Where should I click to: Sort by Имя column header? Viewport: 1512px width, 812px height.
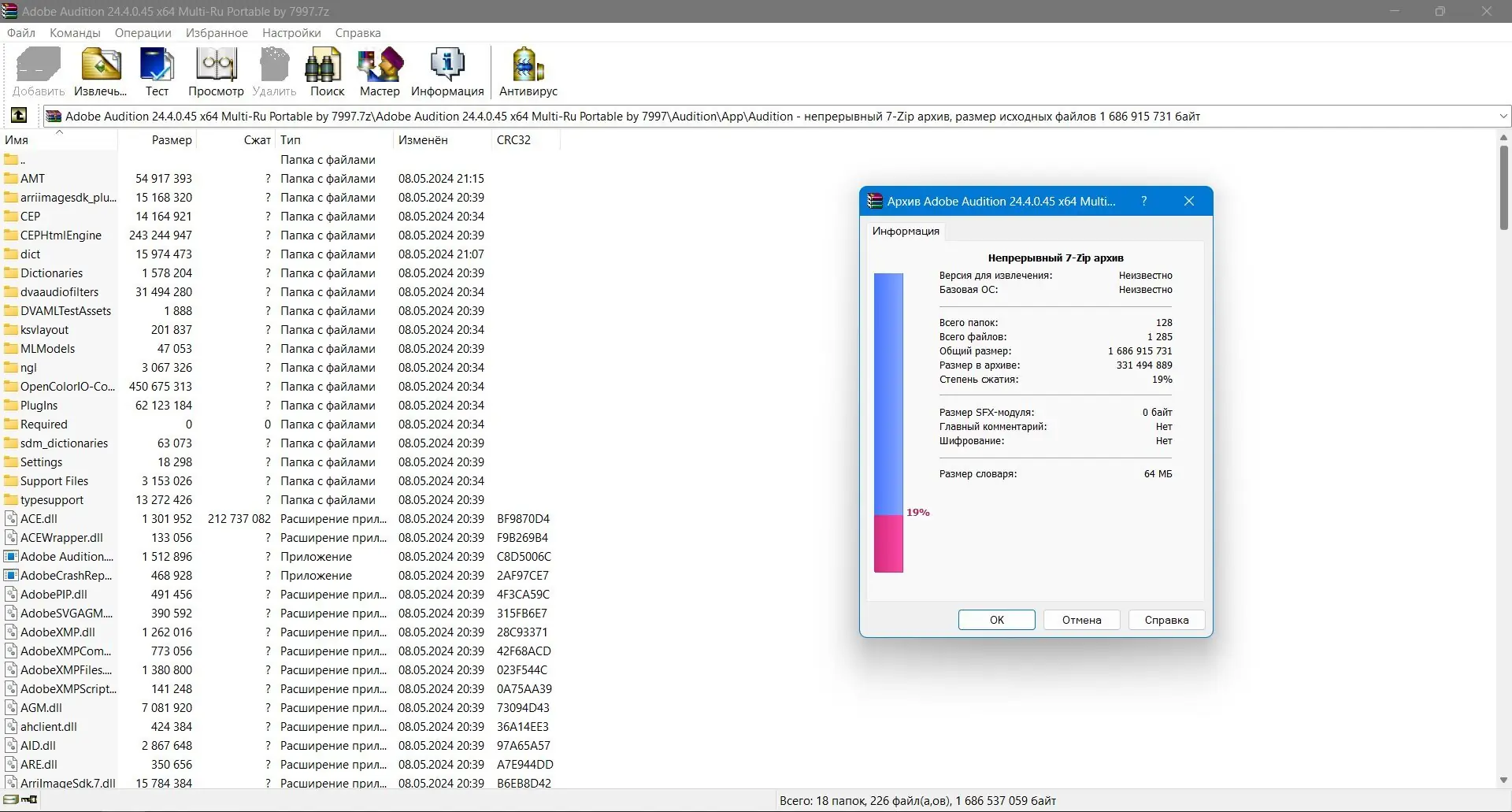click(59, 139)
